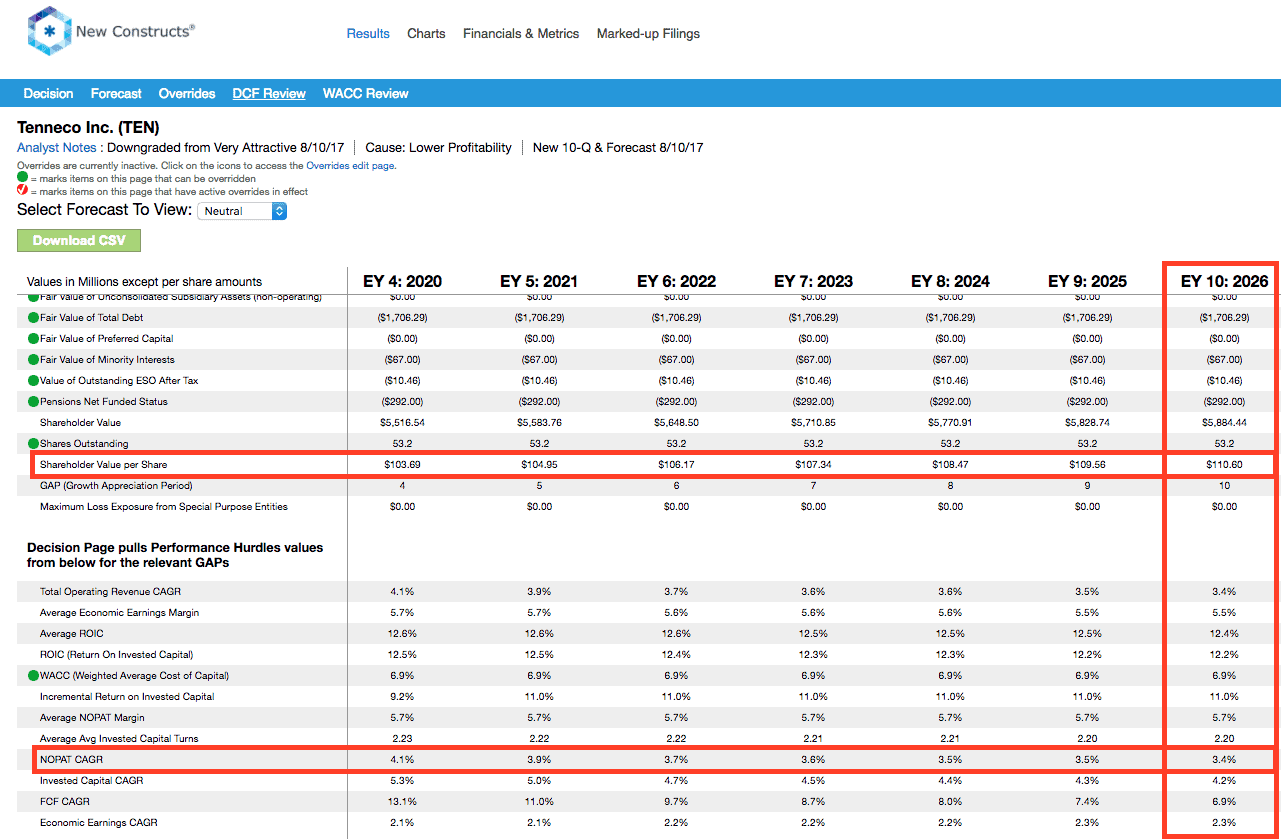Click the EY 5: 2021 column header

539,281
